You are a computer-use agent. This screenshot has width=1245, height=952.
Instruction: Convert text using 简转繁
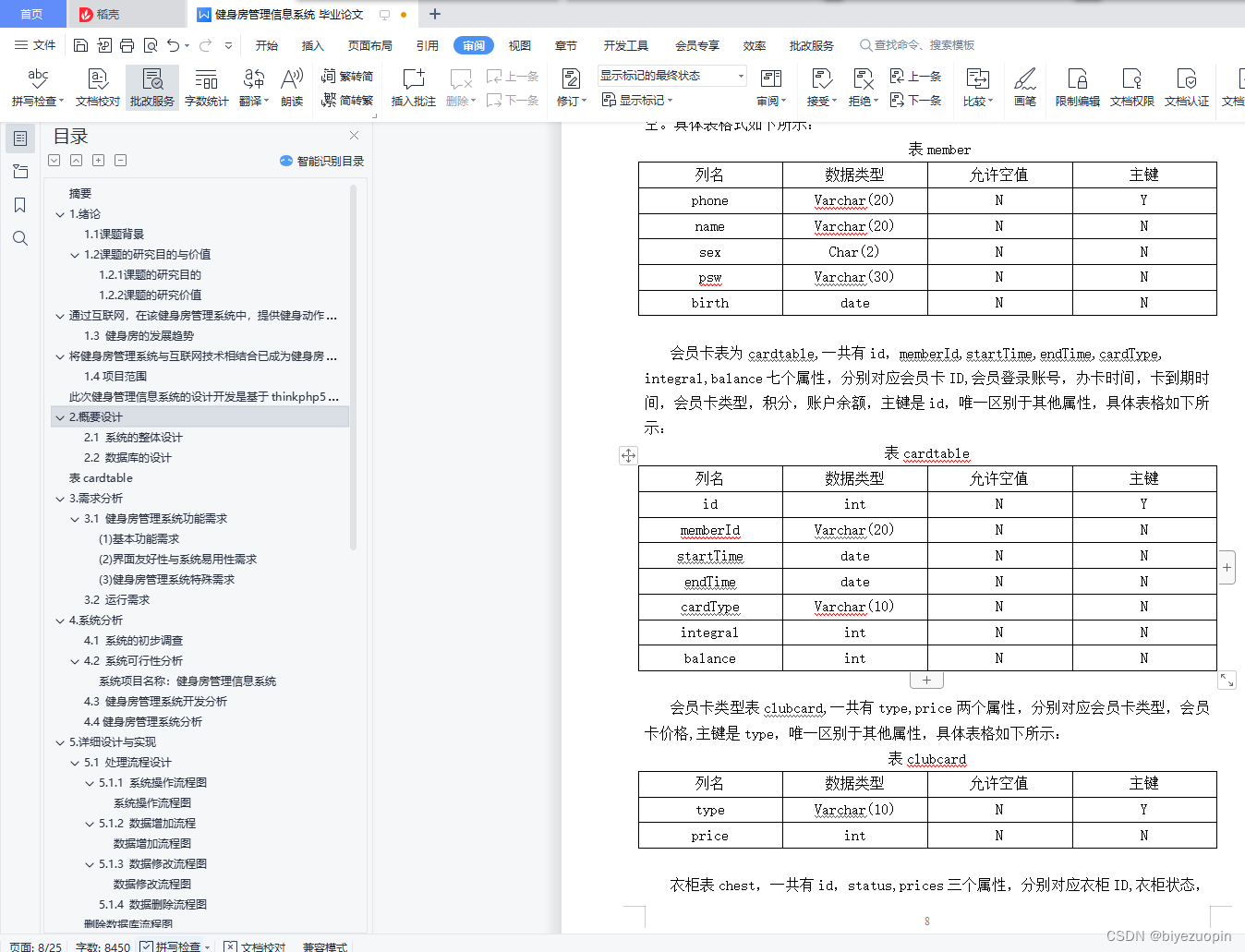pos(347,100)
